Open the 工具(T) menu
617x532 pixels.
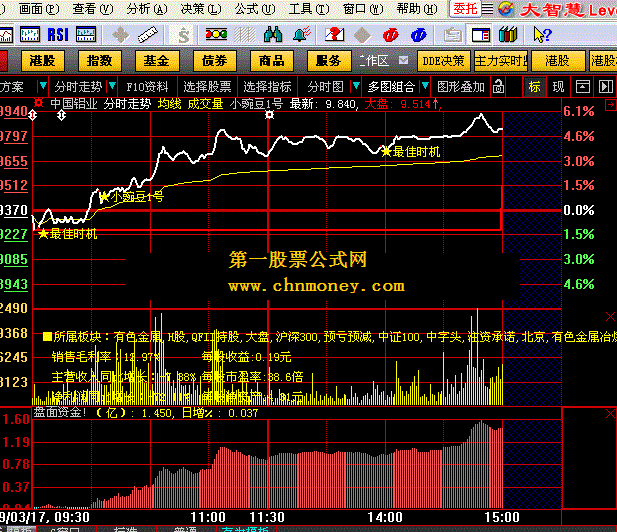[309, 8]
